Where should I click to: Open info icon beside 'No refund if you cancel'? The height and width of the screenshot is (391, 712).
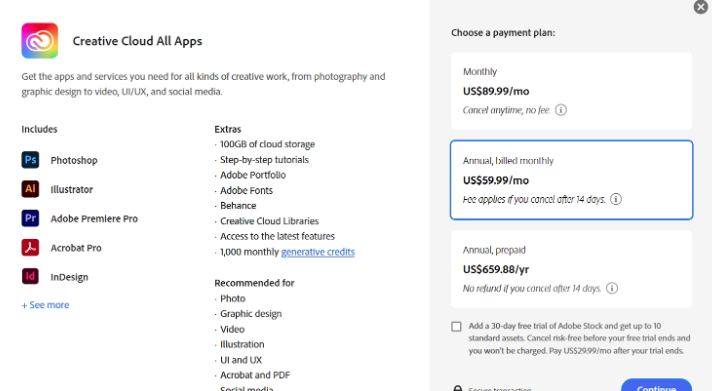(612, 288)
